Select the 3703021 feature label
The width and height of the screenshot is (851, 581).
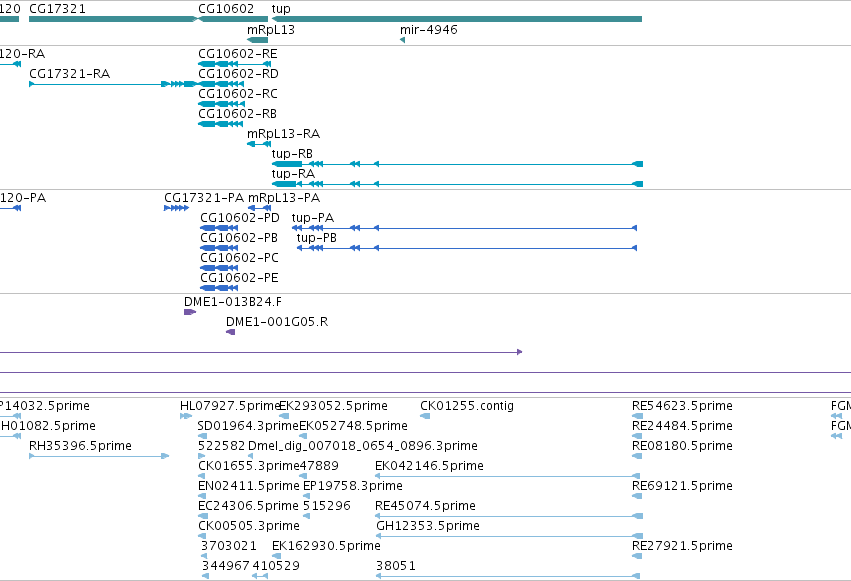228,547
